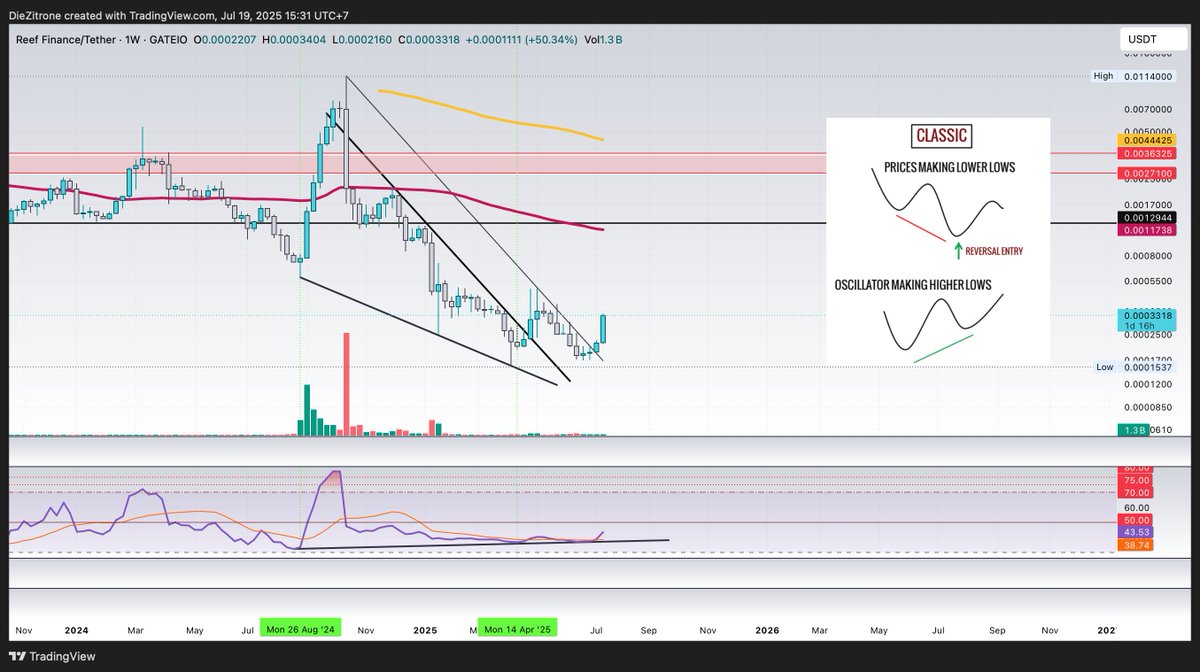Select the red 0.0036325 price label

point(1147,153)
